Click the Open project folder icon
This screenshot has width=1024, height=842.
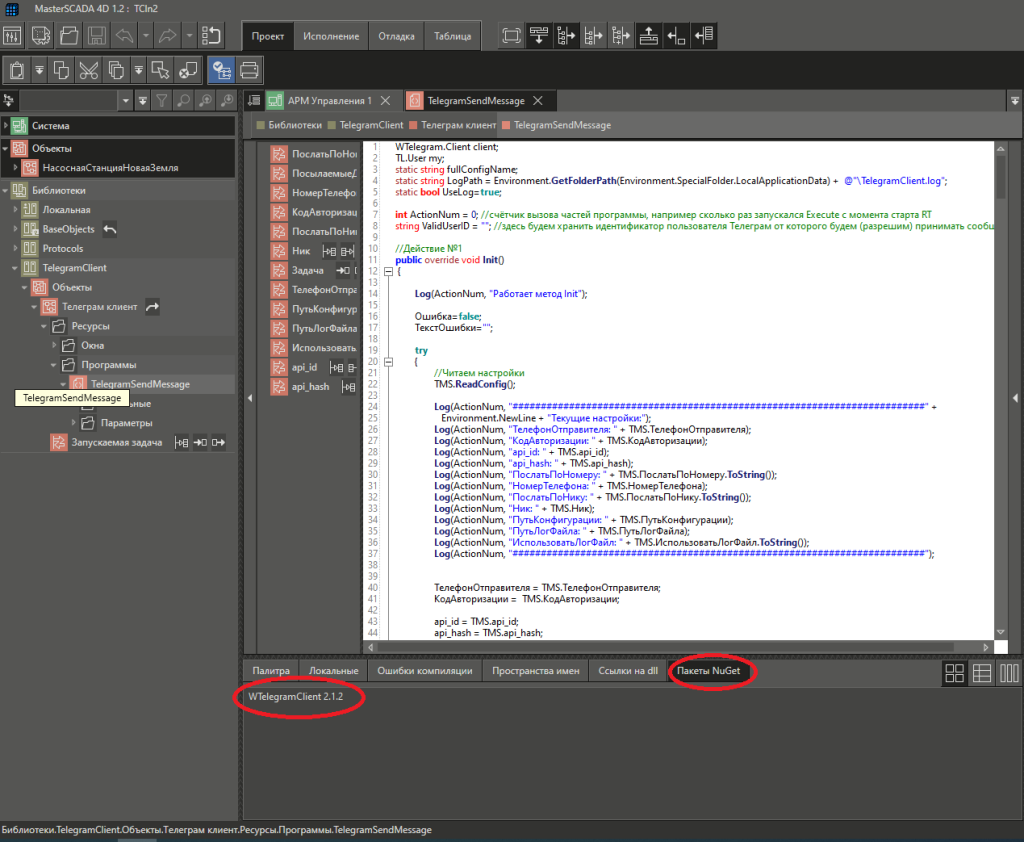coord(69,36)
